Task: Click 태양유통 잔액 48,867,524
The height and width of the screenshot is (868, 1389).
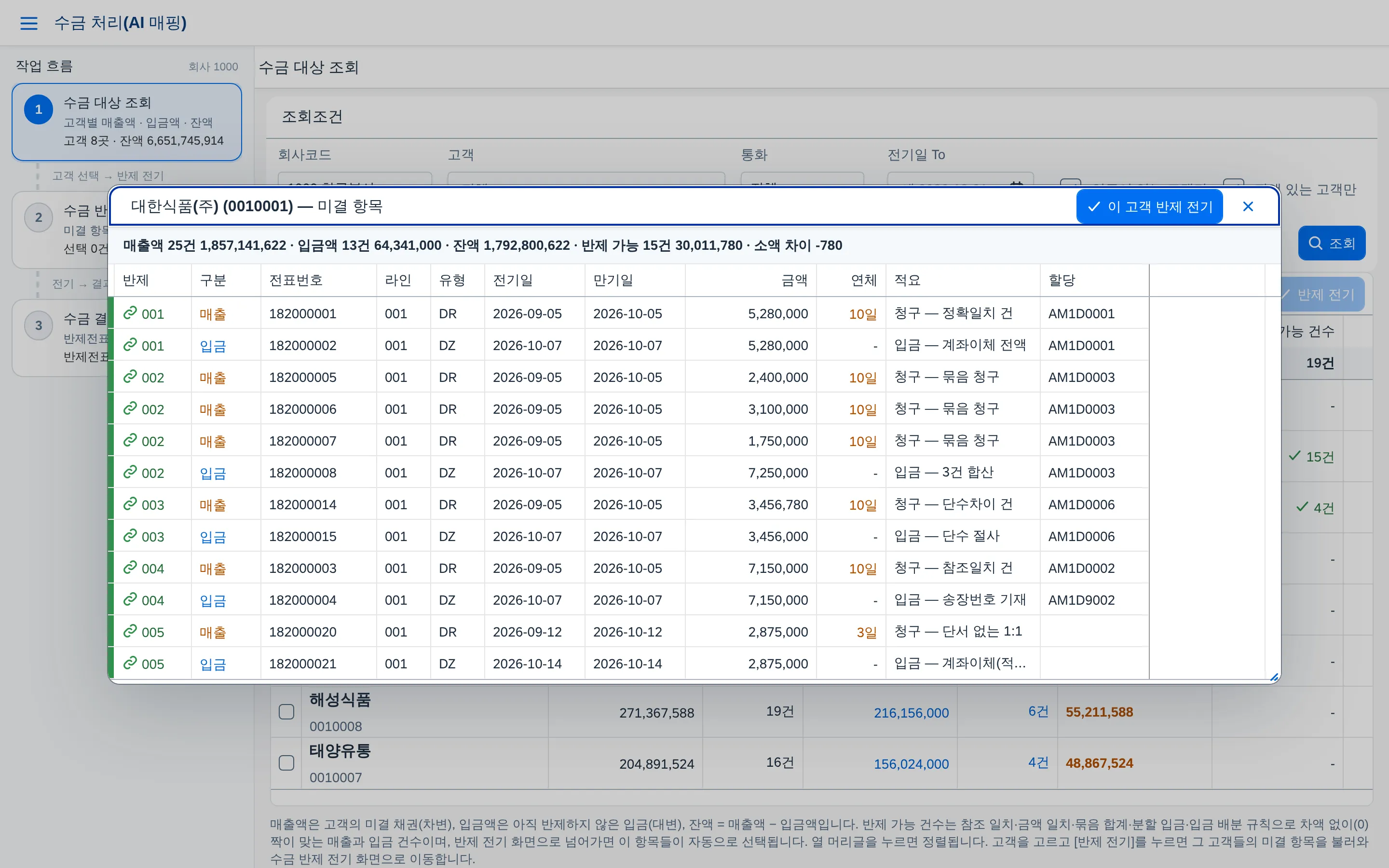Action: [1099, 763]
